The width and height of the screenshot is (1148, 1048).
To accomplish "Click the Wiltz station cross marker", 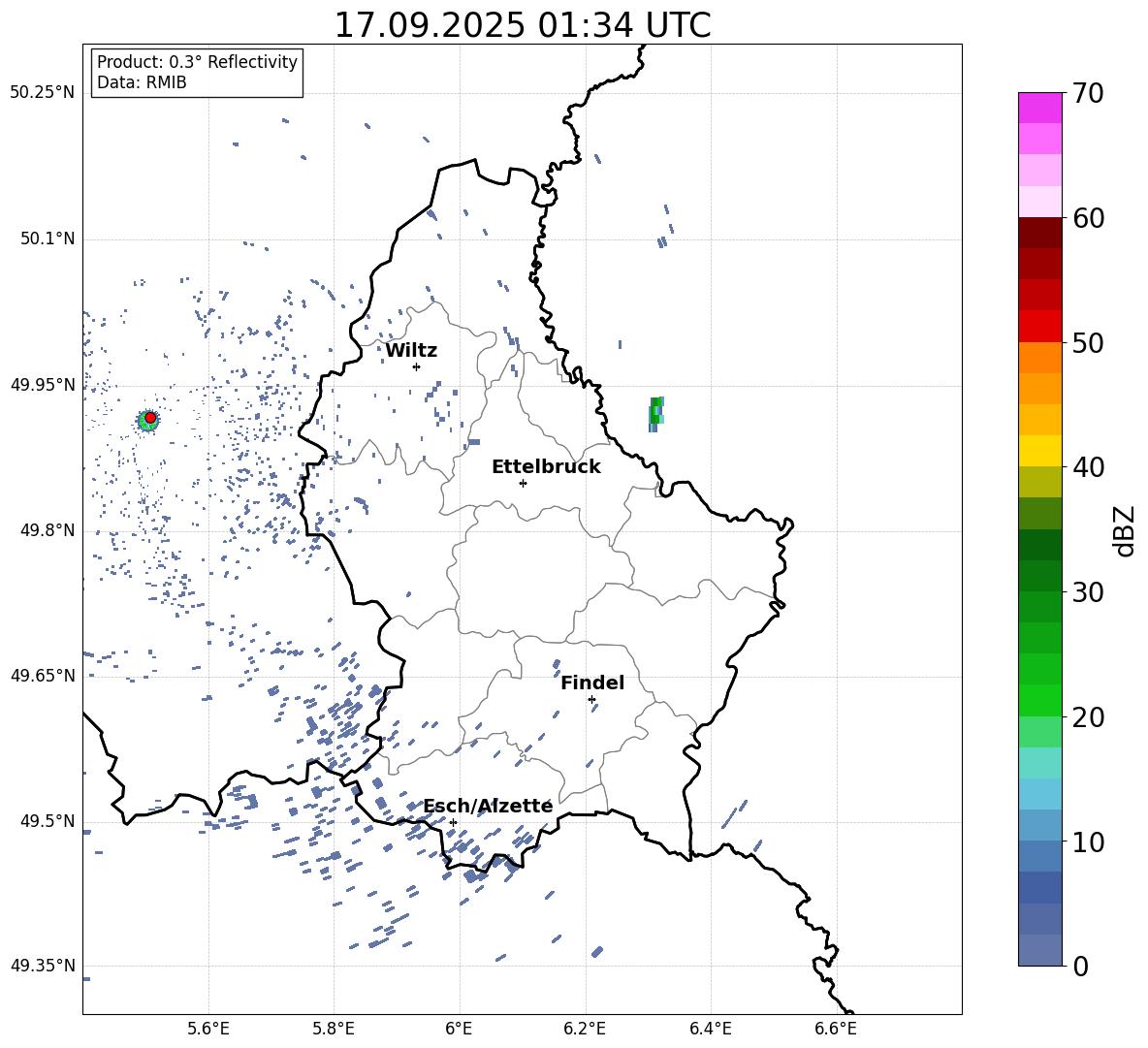I will [x=416, y=366].
